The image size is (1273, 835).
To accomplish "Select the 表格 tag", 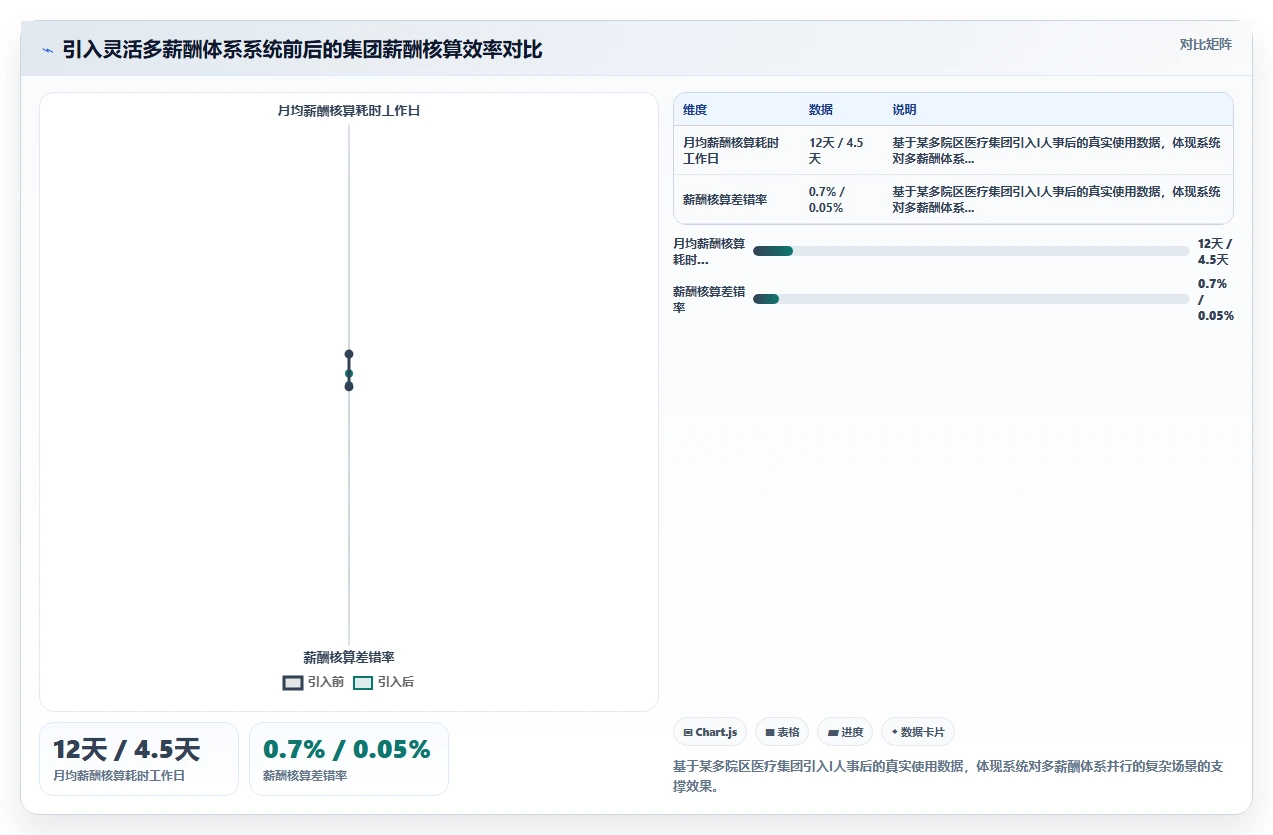I will point(782,732).
